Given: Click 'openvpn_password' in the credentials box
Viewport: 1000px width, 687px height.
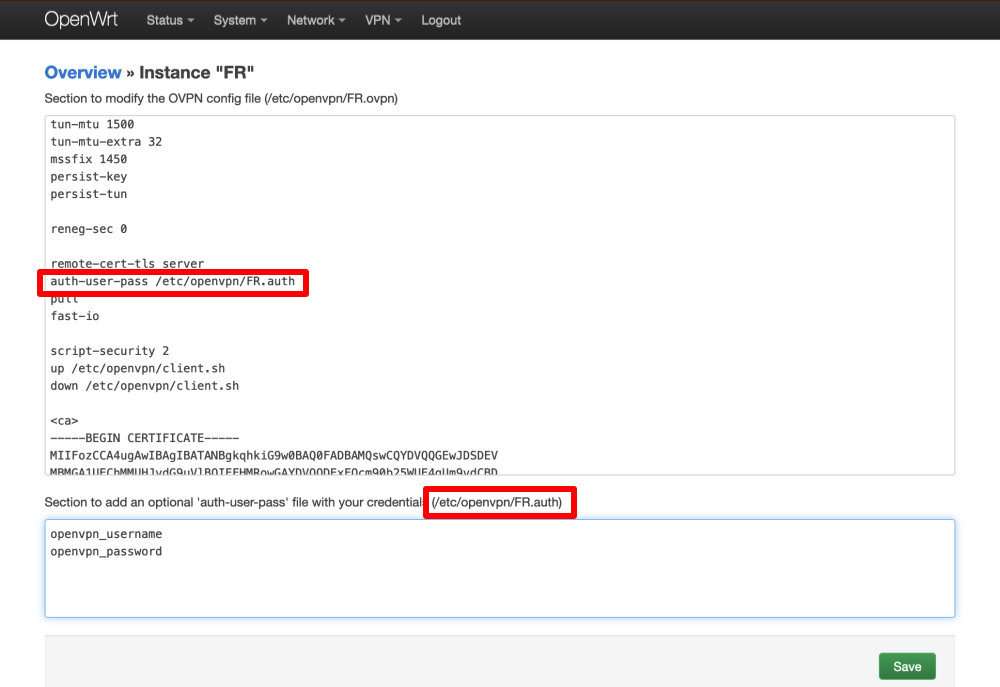Looking at the screenshot, I should pos(106,552).
